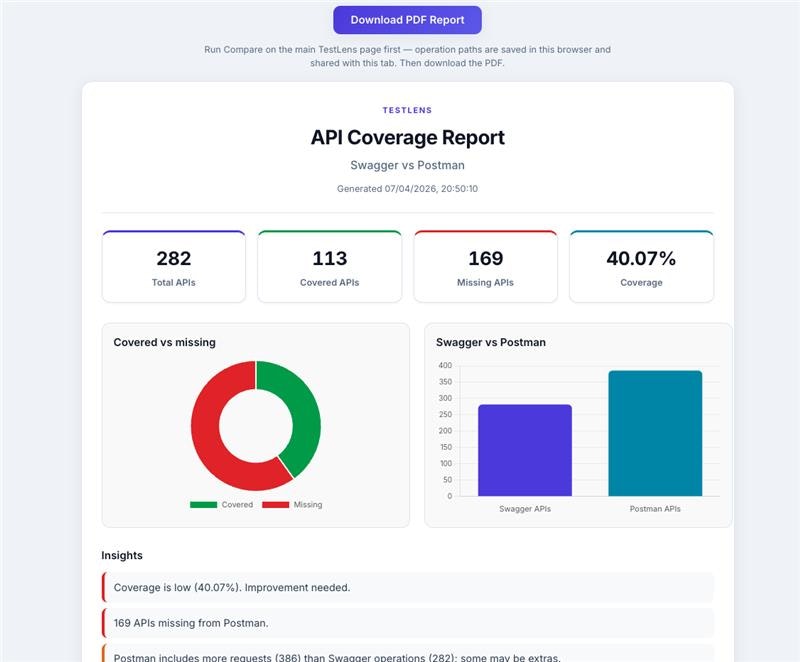Click the API Coverage Report heading
The width and height of the screenshot is (800, 662).
[x=408, y=138]
